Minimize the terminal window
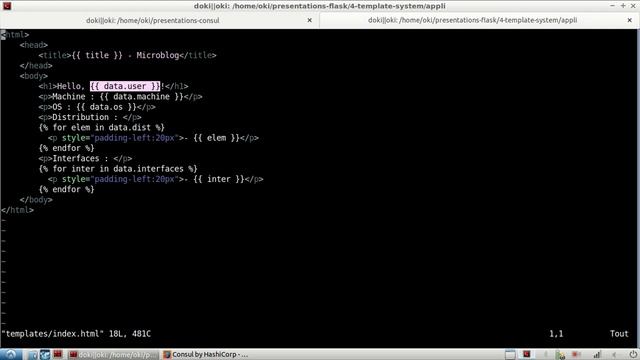Image resolution: width=640 pixels, height=360 pixels. (x=612, y=6)
